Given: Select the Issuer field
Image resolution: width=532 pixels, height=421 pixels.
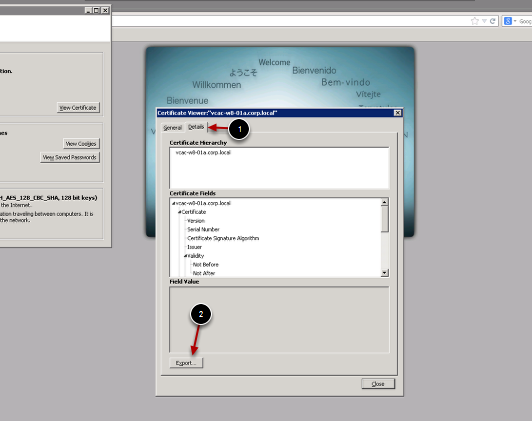Looking at the screenshot, I should (x=194, y=247).
